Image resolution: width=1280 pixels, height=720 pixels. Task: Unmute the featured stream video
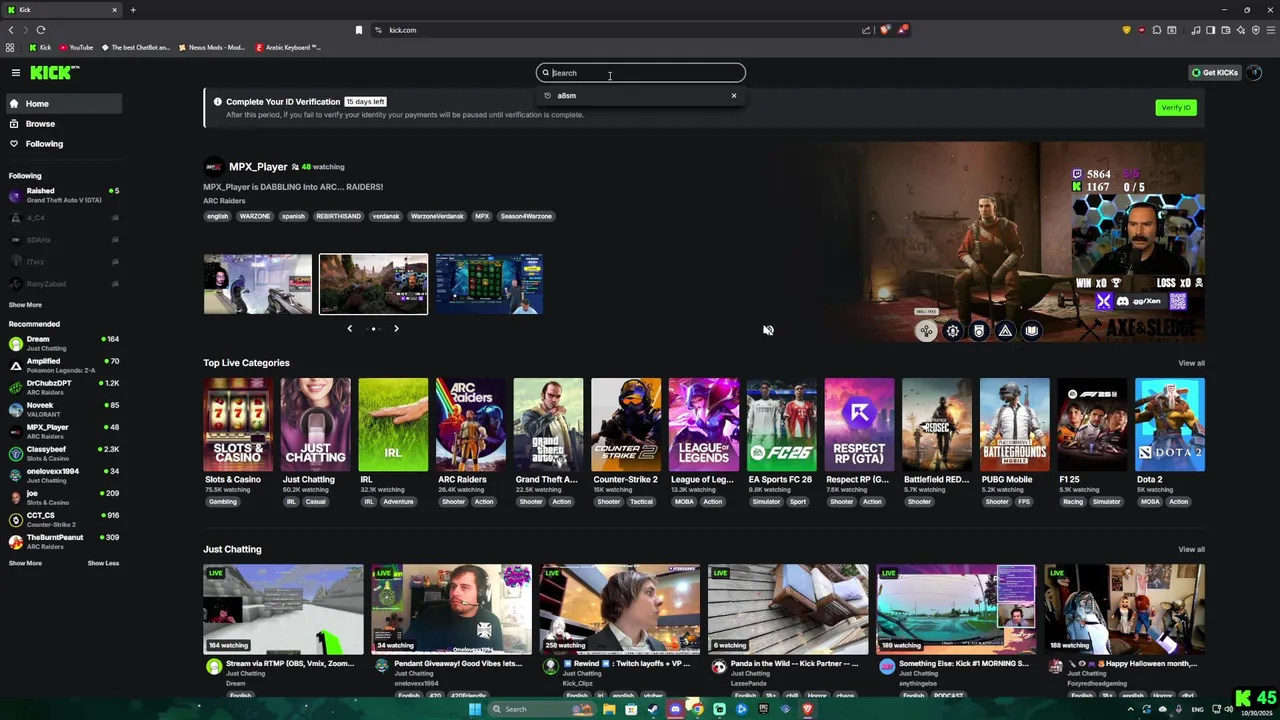(x=768, y=330)
